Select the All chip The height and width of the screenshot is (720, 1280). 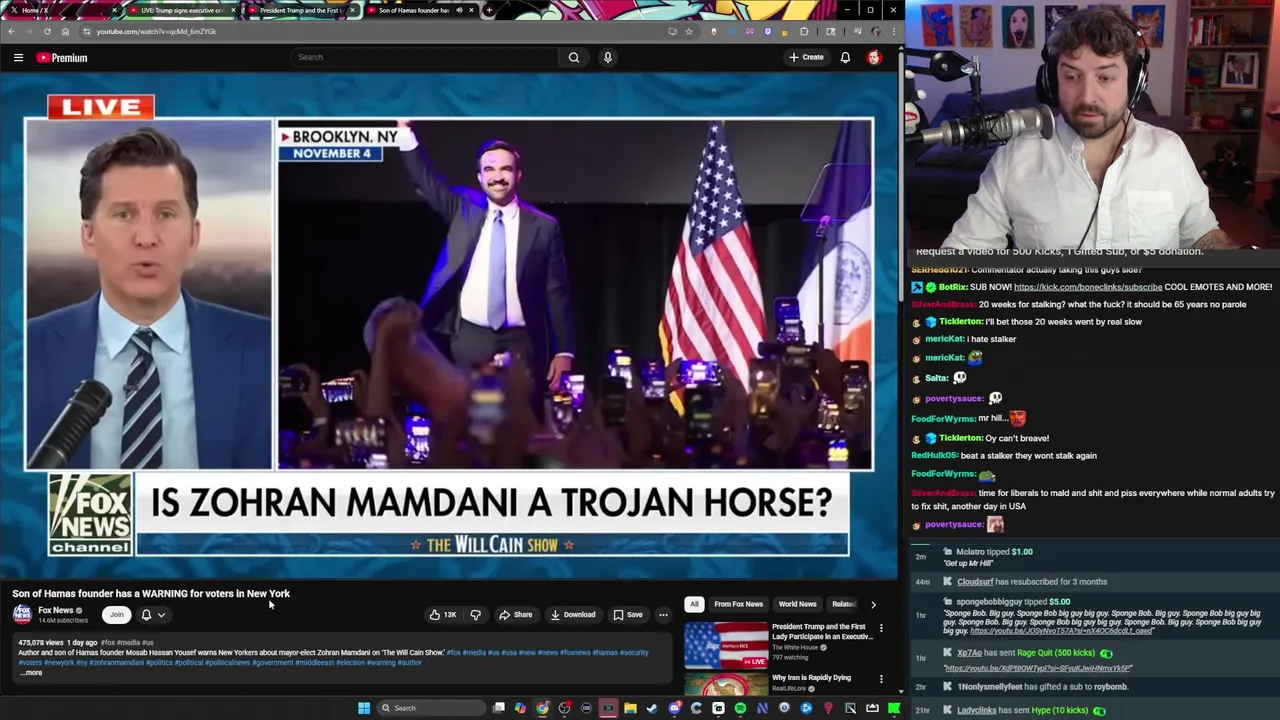694,604
